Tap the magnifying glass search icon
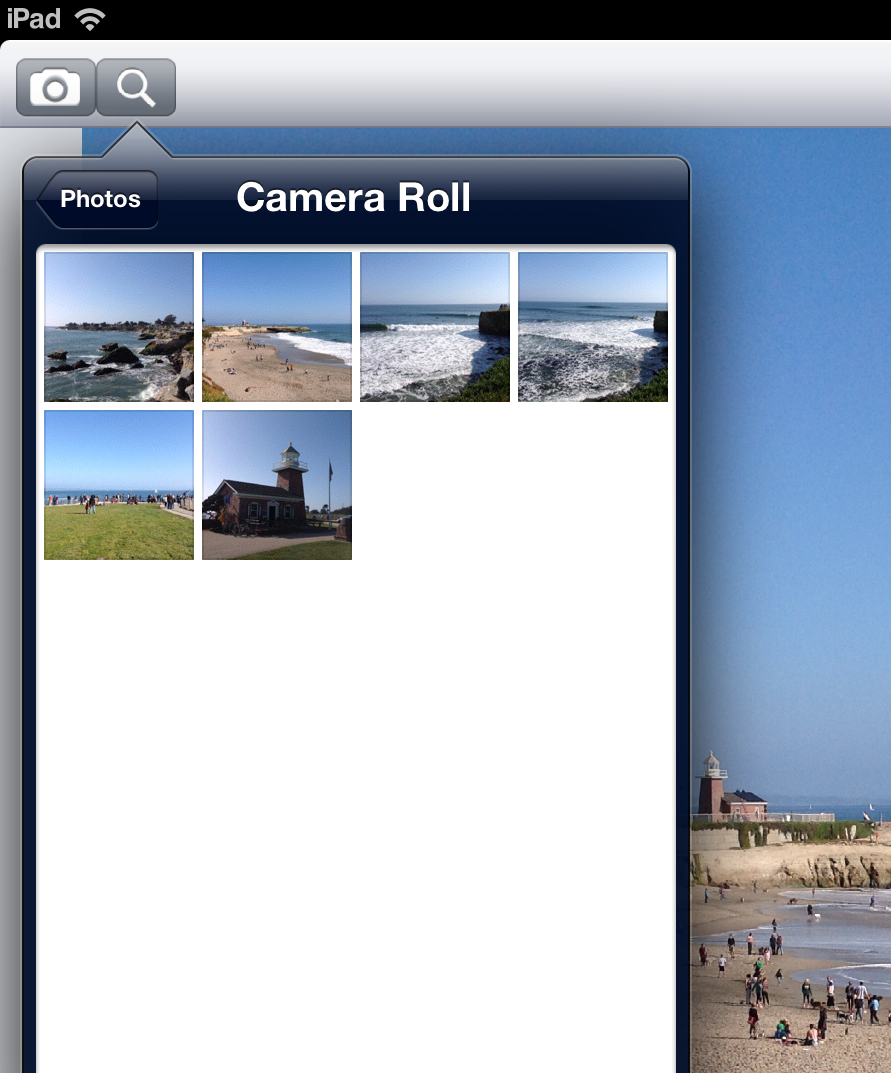Screen dimensions: 891x1073 pyautogui.click(x=136, y=88)
